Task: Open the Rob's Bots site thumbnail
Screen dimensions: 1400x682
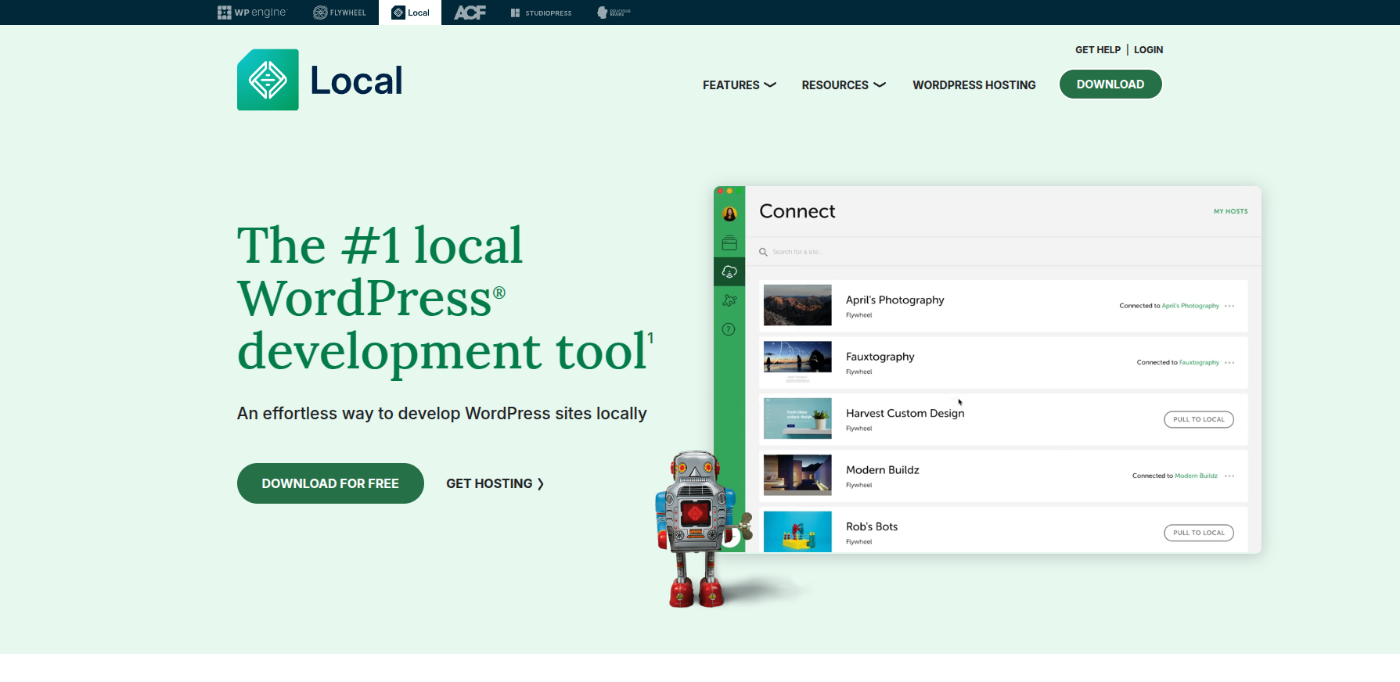Action: tap(798, 531)
